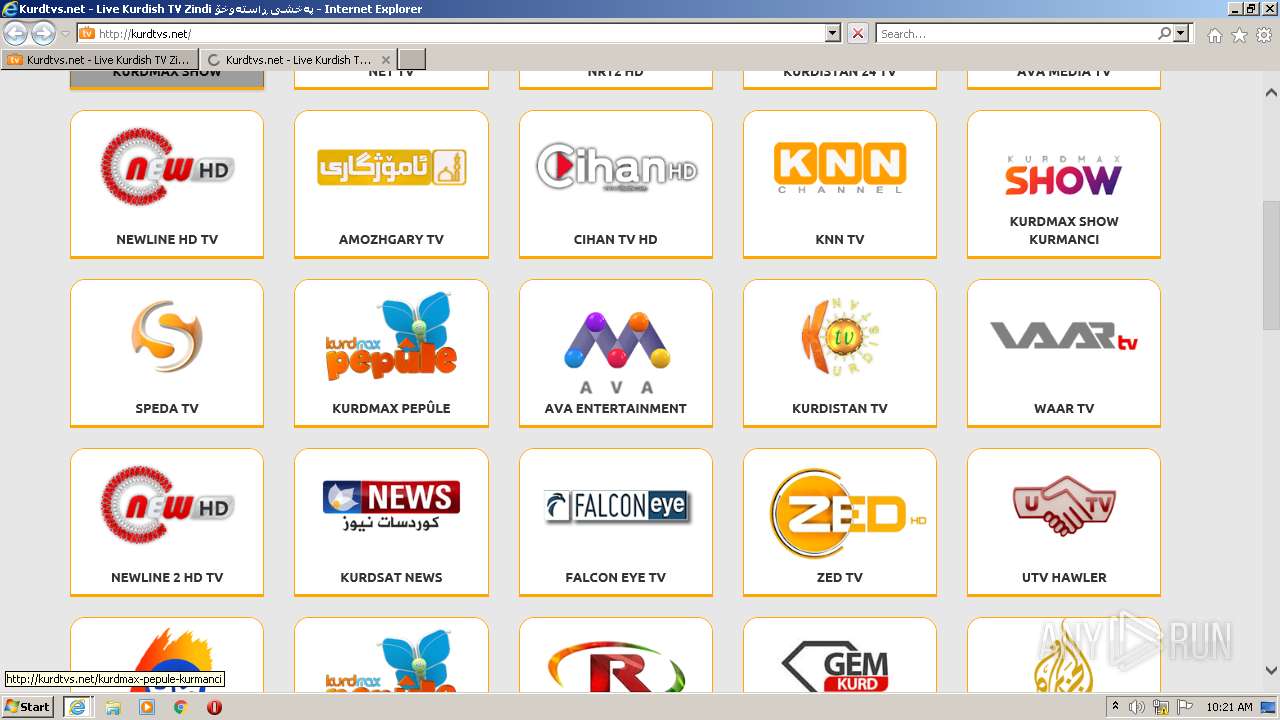The width and height of the screenshot is (1280, 720).
Task: Click the CIHAN TV HD link text
Action: (616, 239)
